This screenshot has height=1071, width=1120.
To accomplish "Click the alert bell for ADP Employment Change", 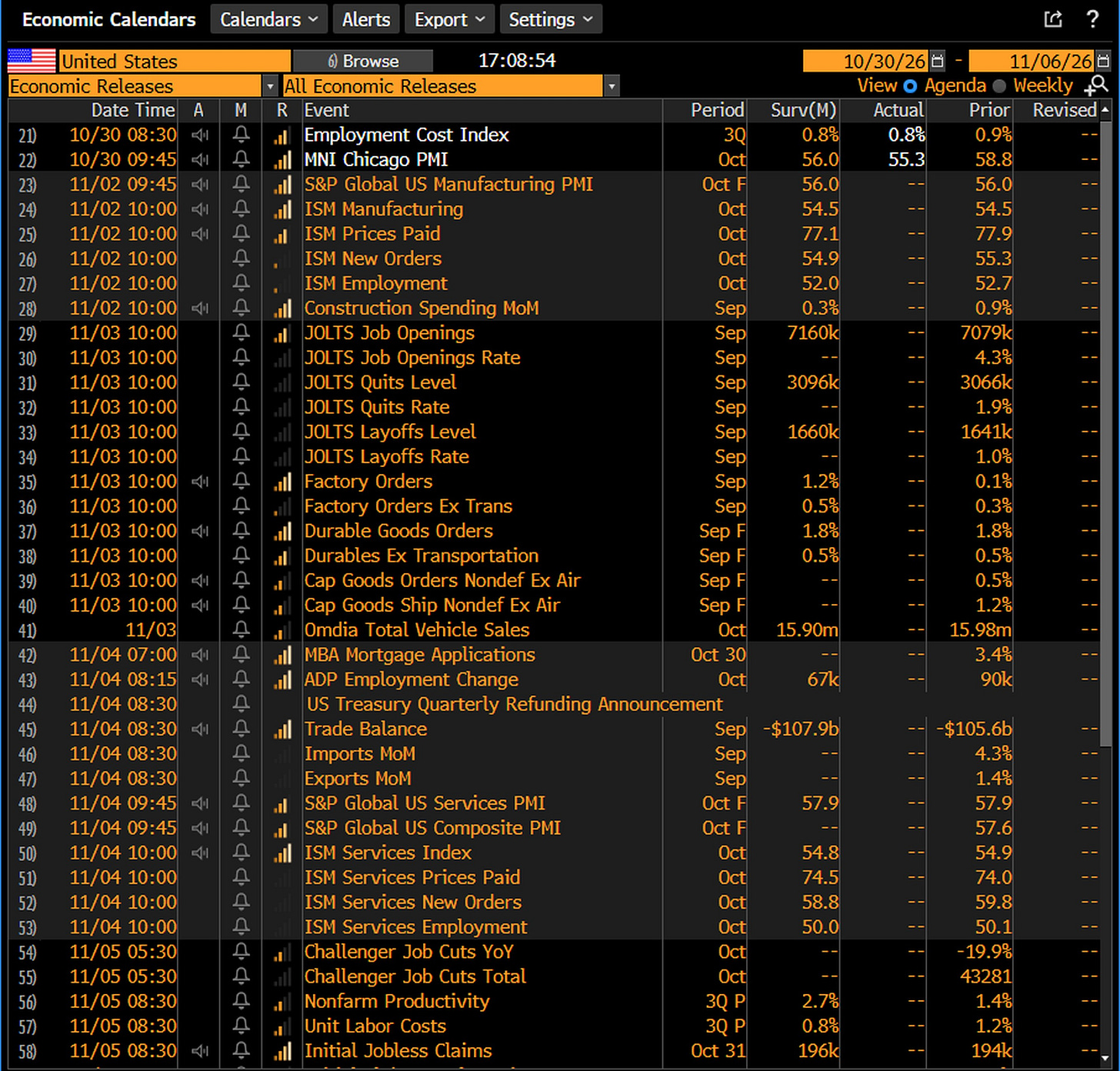I will click(x=241, y=680).
